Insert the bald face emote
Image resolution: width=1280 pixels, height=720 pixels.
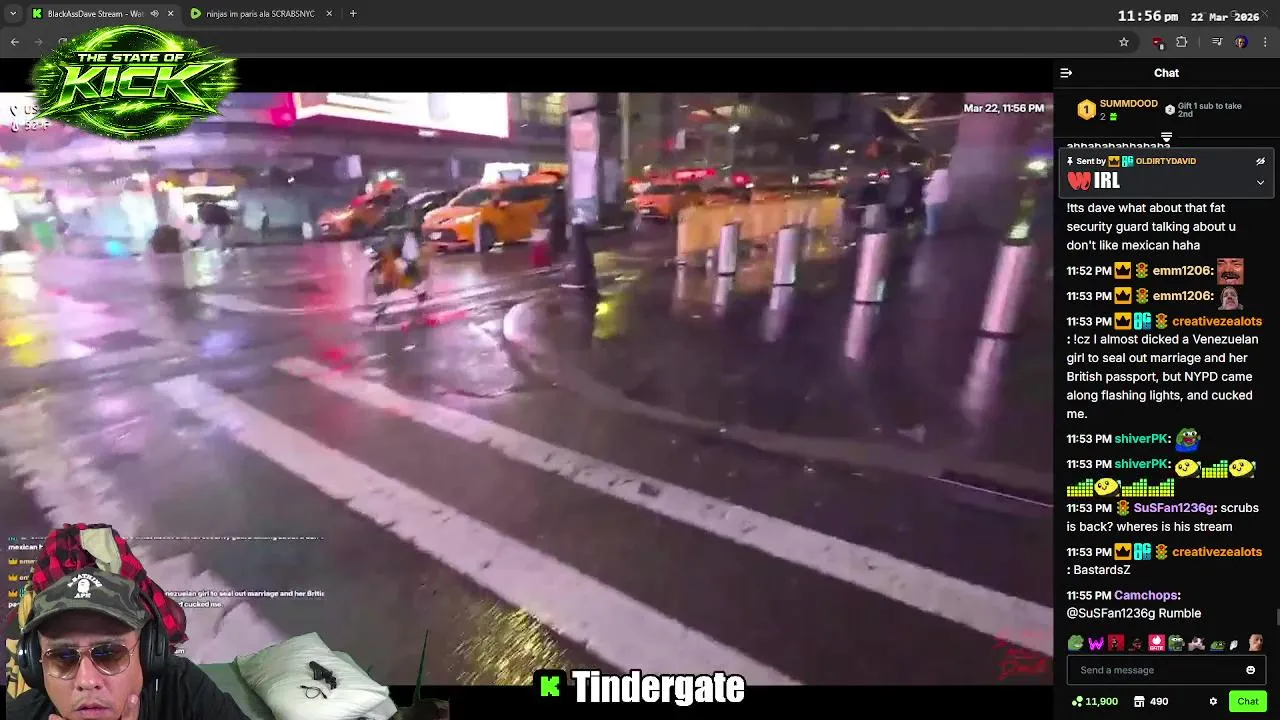[1255, 643]
